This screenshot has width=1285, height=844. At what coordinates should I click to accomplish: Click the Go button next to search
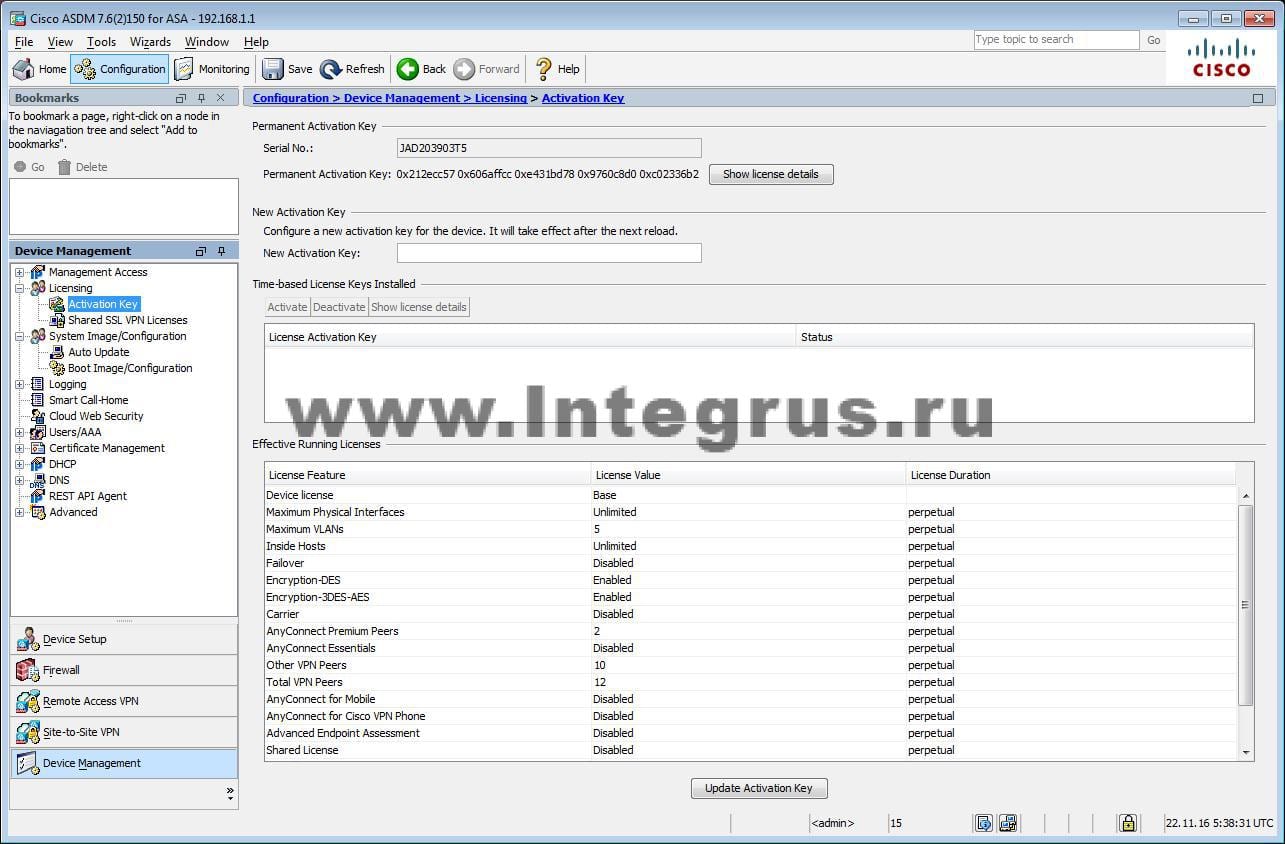point(1154,40)
